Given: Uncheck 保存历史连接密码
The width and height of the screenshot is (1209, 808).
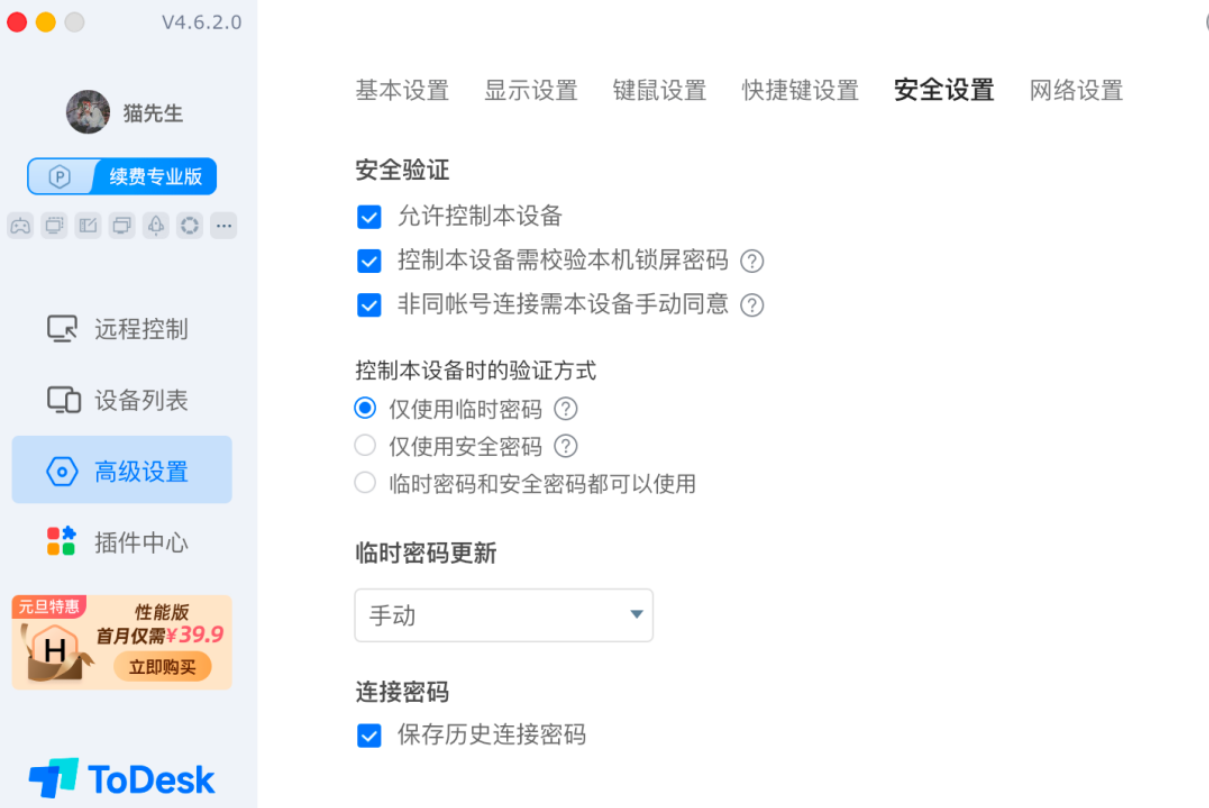Looking at the screenshot, I should 369,735.
